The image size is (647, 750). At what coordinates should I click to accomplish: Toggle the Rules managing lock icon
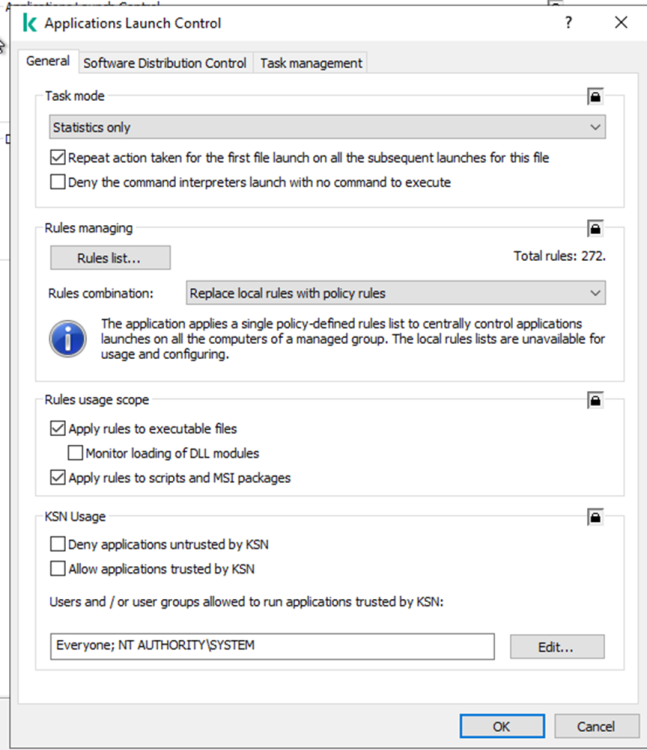click(595, 228)
